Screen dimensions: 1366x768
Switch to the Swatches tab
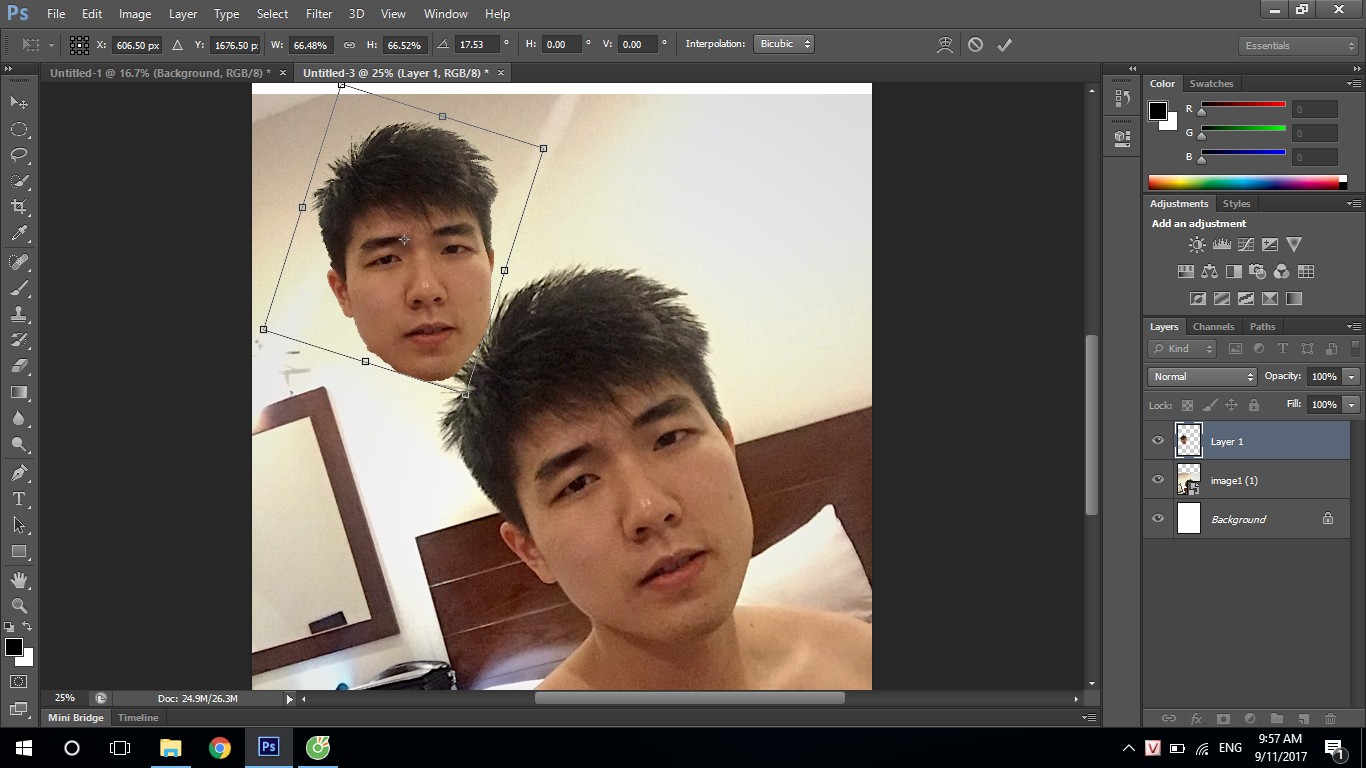click(x=1211, y=84)
